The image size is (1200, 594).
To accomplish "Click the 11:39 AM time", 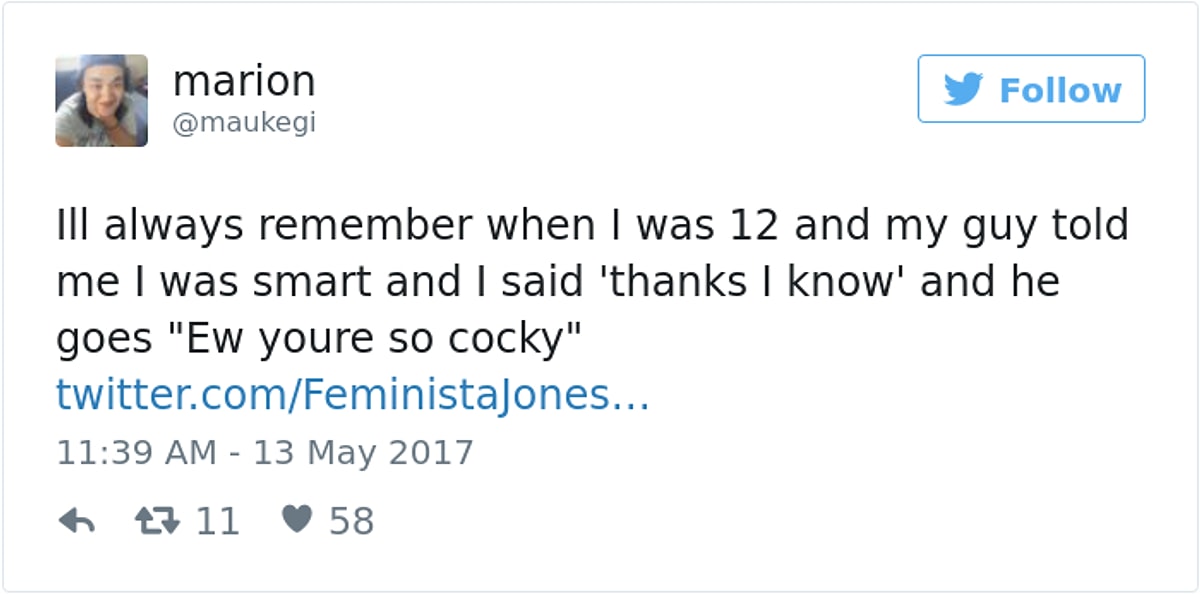I will click(x=136, y=452).
